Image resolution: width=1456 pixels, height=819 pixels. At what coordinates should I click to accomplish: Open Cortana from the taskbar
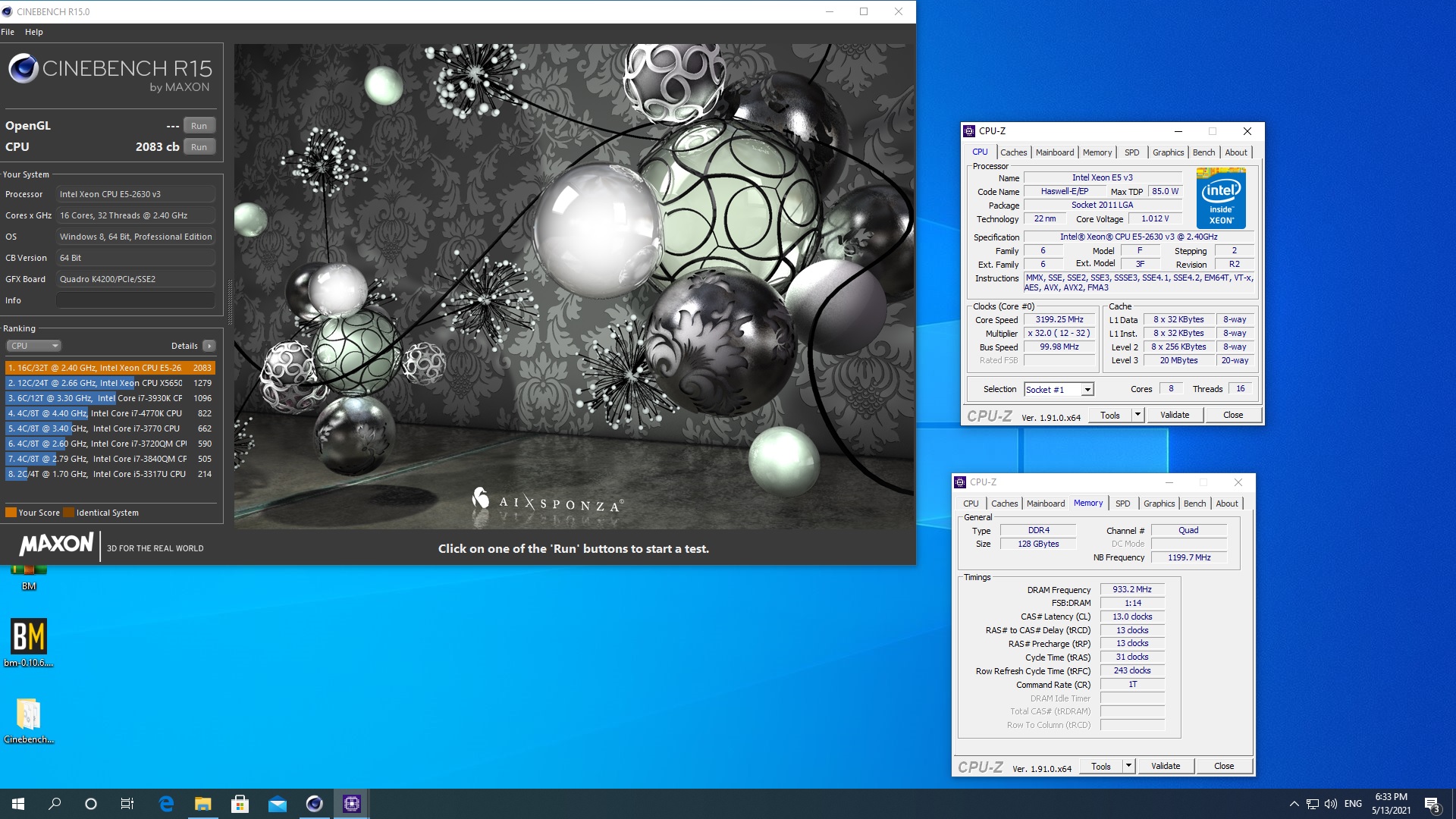pos(91,804)
